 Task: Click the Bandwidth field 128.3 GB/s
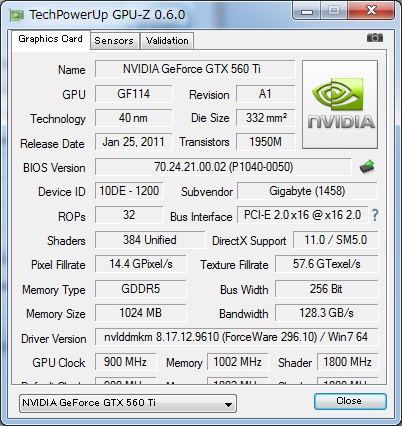(327, 313)
